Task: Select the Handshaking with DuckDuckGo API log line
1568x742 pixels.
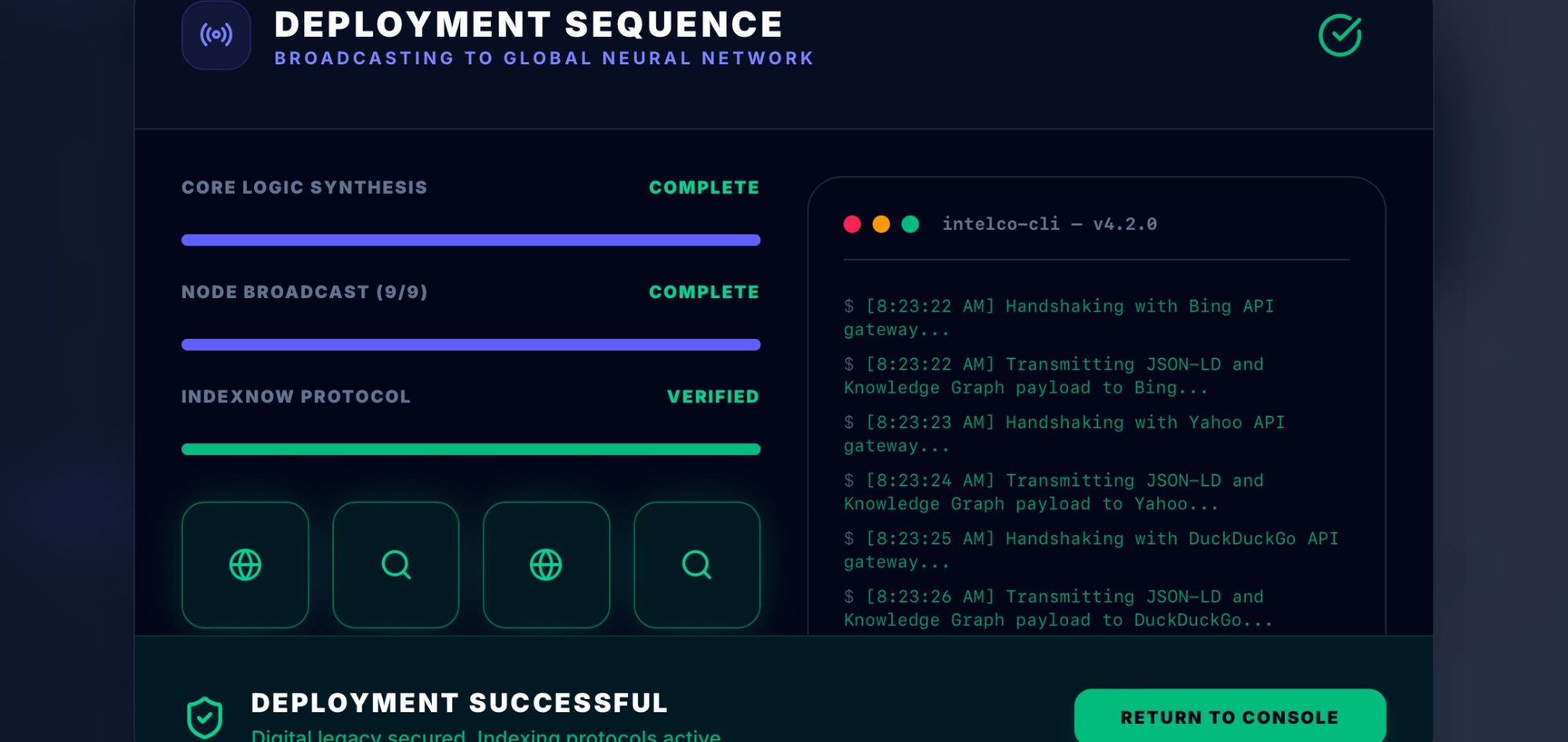Action: click(x=1090, y=550)
